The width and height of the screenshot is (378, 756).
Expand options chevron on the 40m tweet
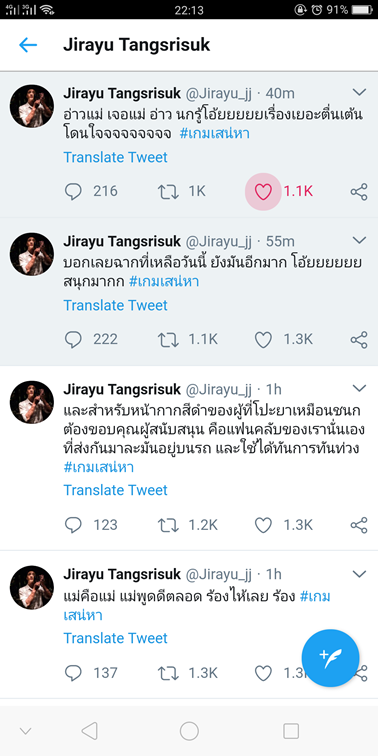[x=360, y=92]
